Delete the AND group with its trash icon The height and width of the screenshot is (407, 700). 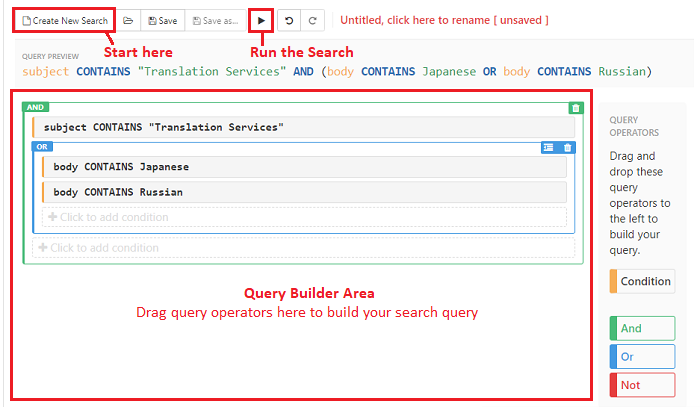575,108
